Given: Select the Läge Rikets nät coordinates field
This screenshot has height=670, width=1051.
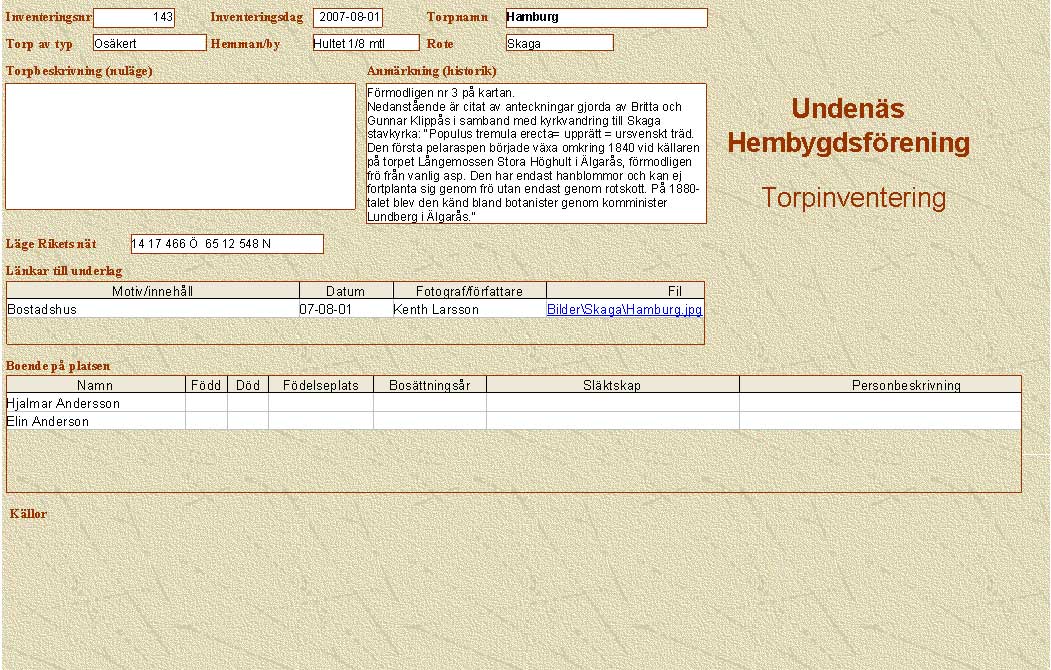Looking at the screenshot, I should click(227, 244).
